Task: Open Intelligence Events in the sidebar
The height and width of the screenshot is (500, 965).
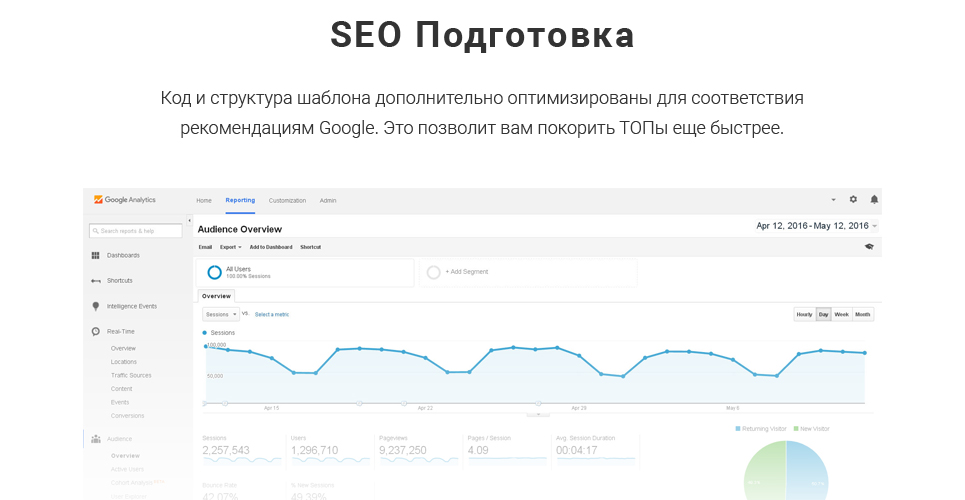Action: tap(132, 306)
